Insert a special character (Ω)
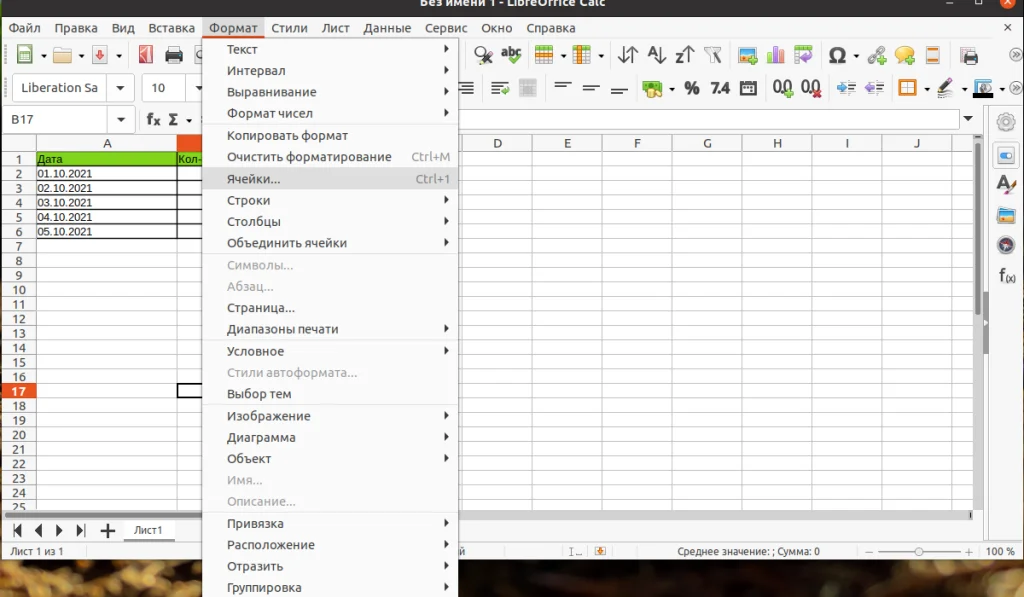Image resolution: width=1024 pixels, height=597 pixels. [837, 55]
